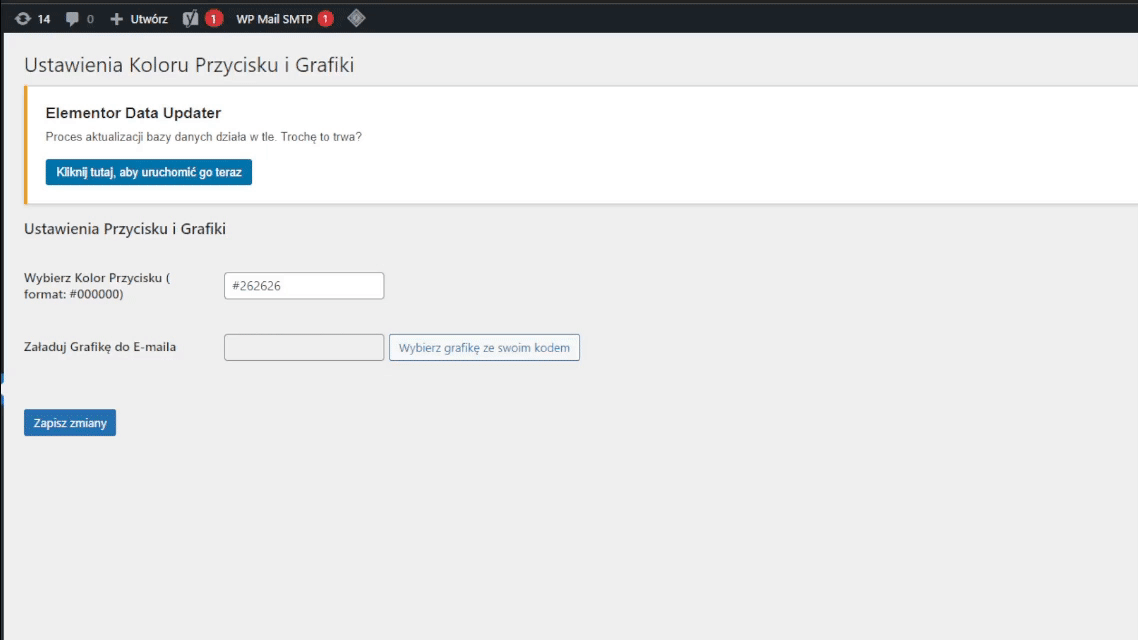Image resolution: width=1138 pixels, height=640 pixels.
Task: Click the updates refresh icon in admin bar
Action: pos(23,19)
